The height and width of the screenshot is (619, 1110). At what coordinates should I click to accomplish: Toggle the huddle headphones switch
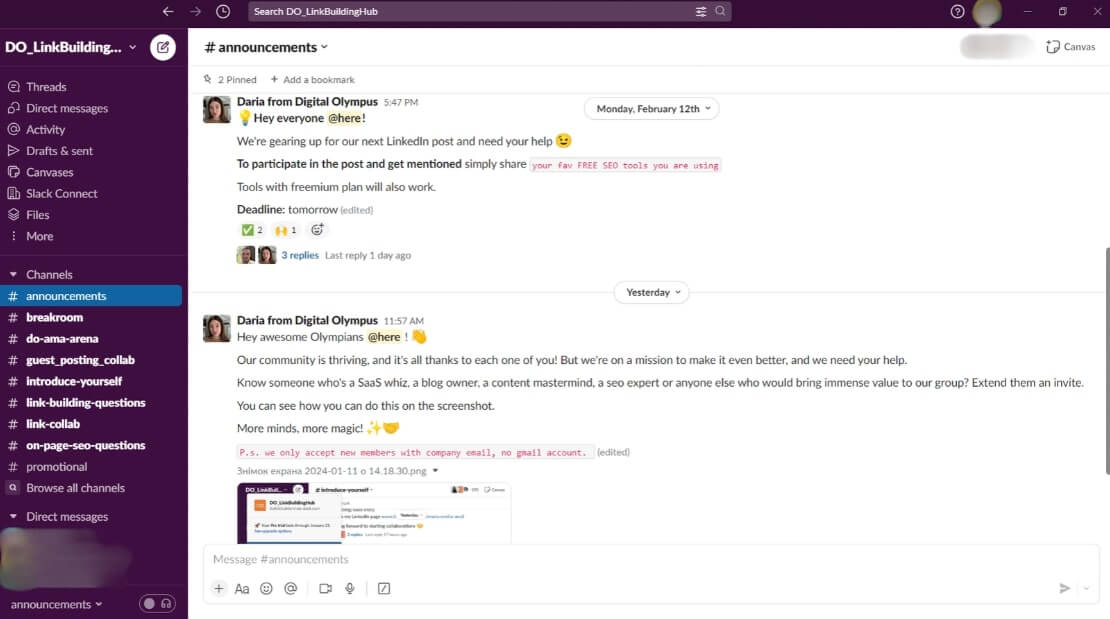coord(157,603)
